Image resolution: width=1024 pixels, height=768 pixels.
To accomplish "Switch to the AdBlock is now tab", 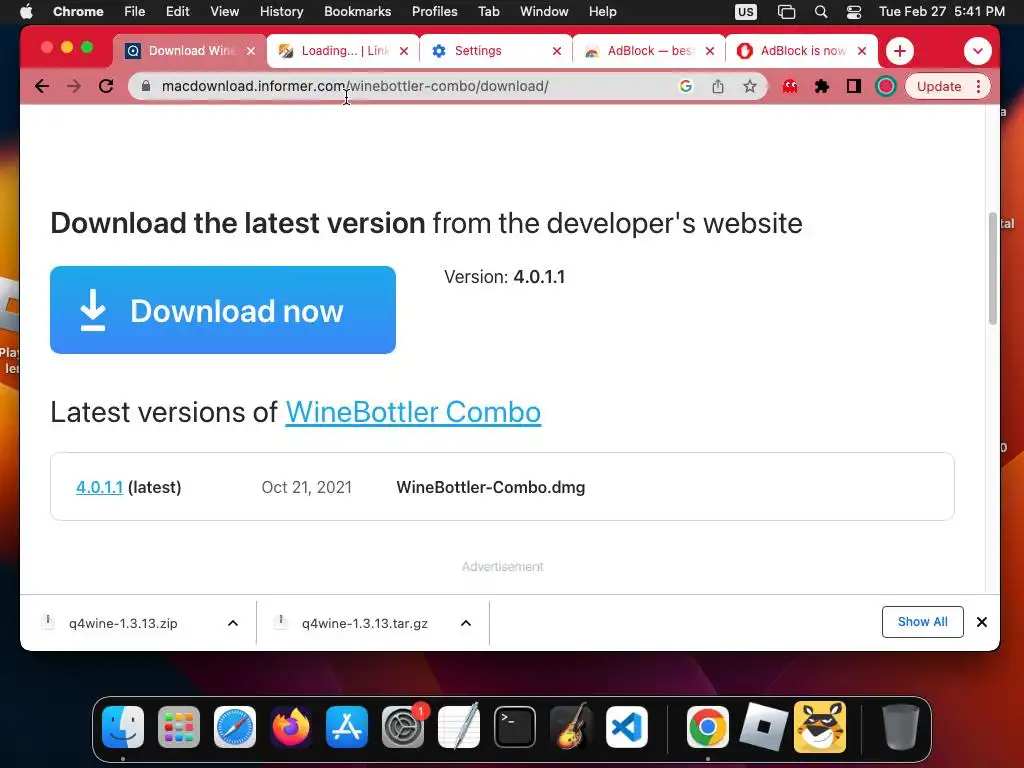I will coord(803,51).
